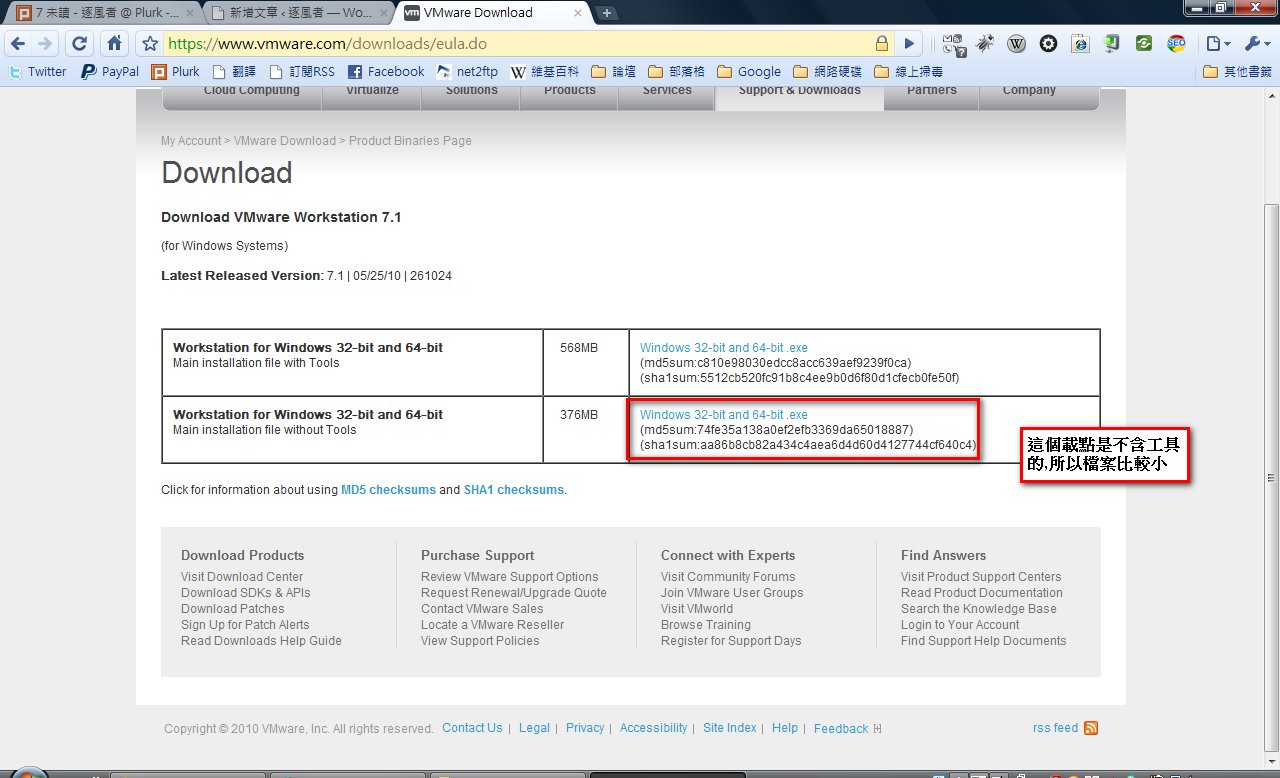
Task: Click the padlock icon in the address bar
Action: pyautogui.click(x=881, y=44)
